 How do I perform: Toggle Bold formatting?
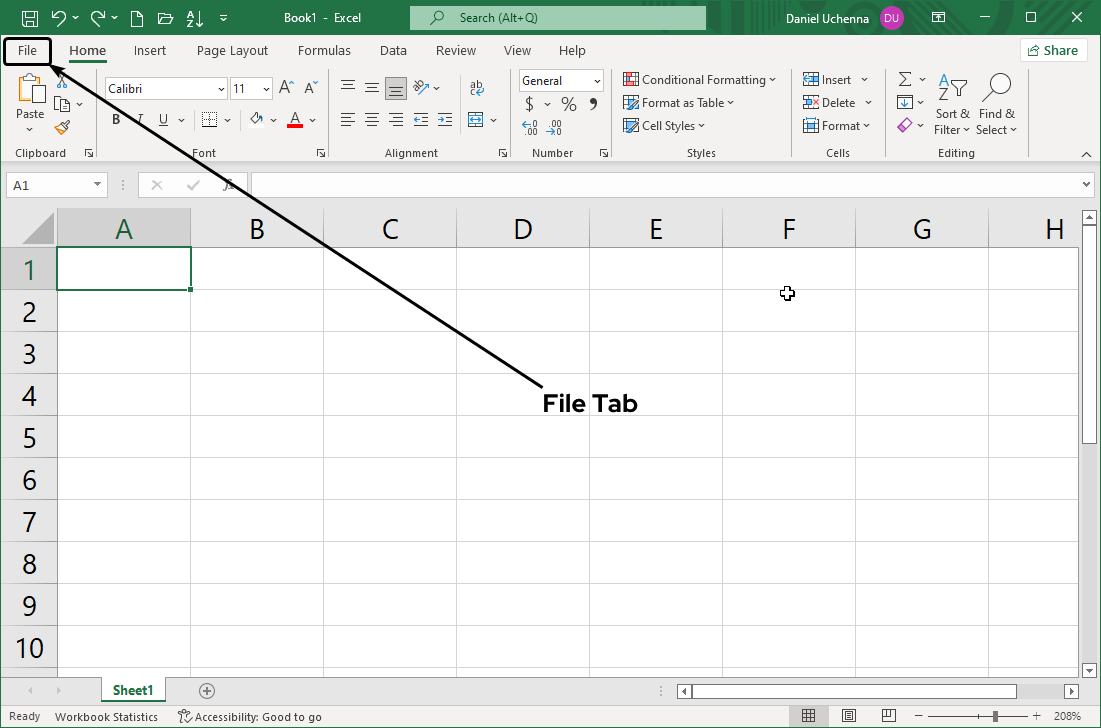(x=116, y=120)
